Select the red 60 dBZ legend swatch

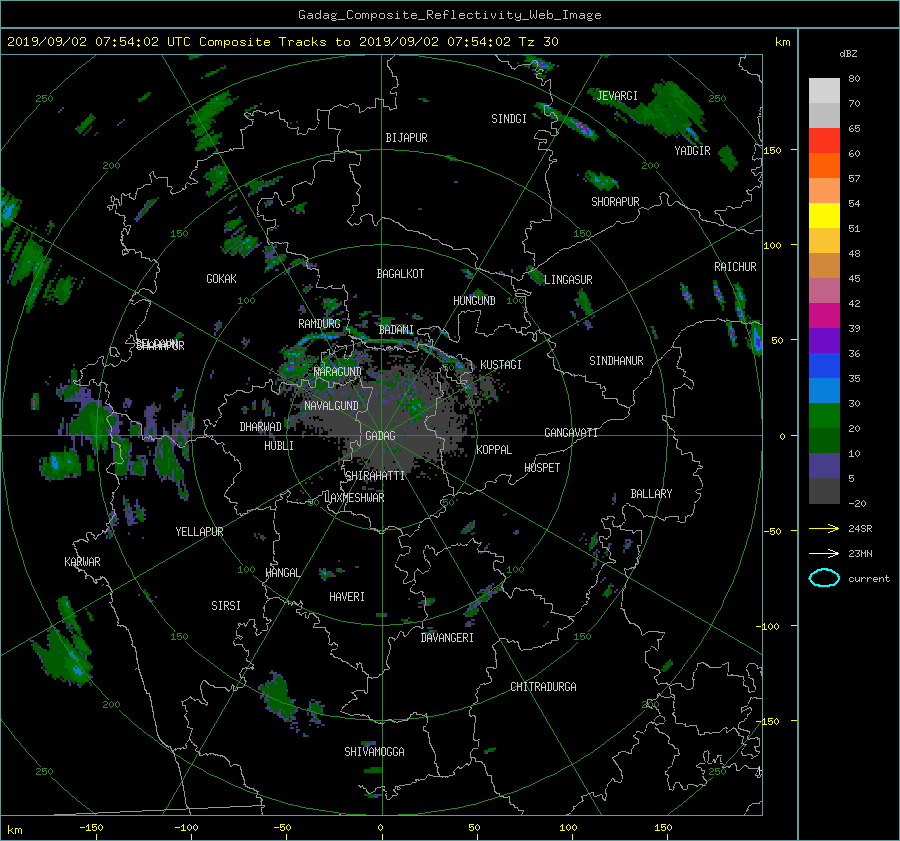pos(824,141)
